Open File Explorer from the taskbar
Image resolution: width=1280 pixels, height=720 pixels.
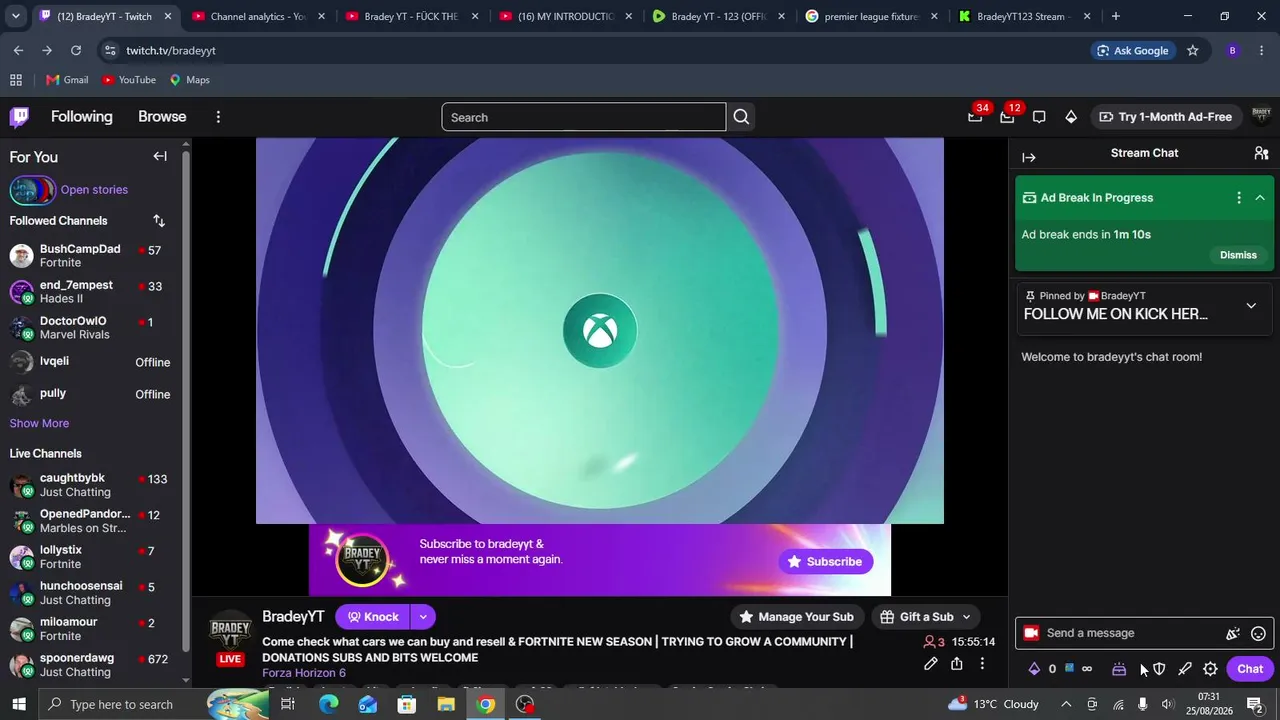pyautogui.click(x=446, y=705)
